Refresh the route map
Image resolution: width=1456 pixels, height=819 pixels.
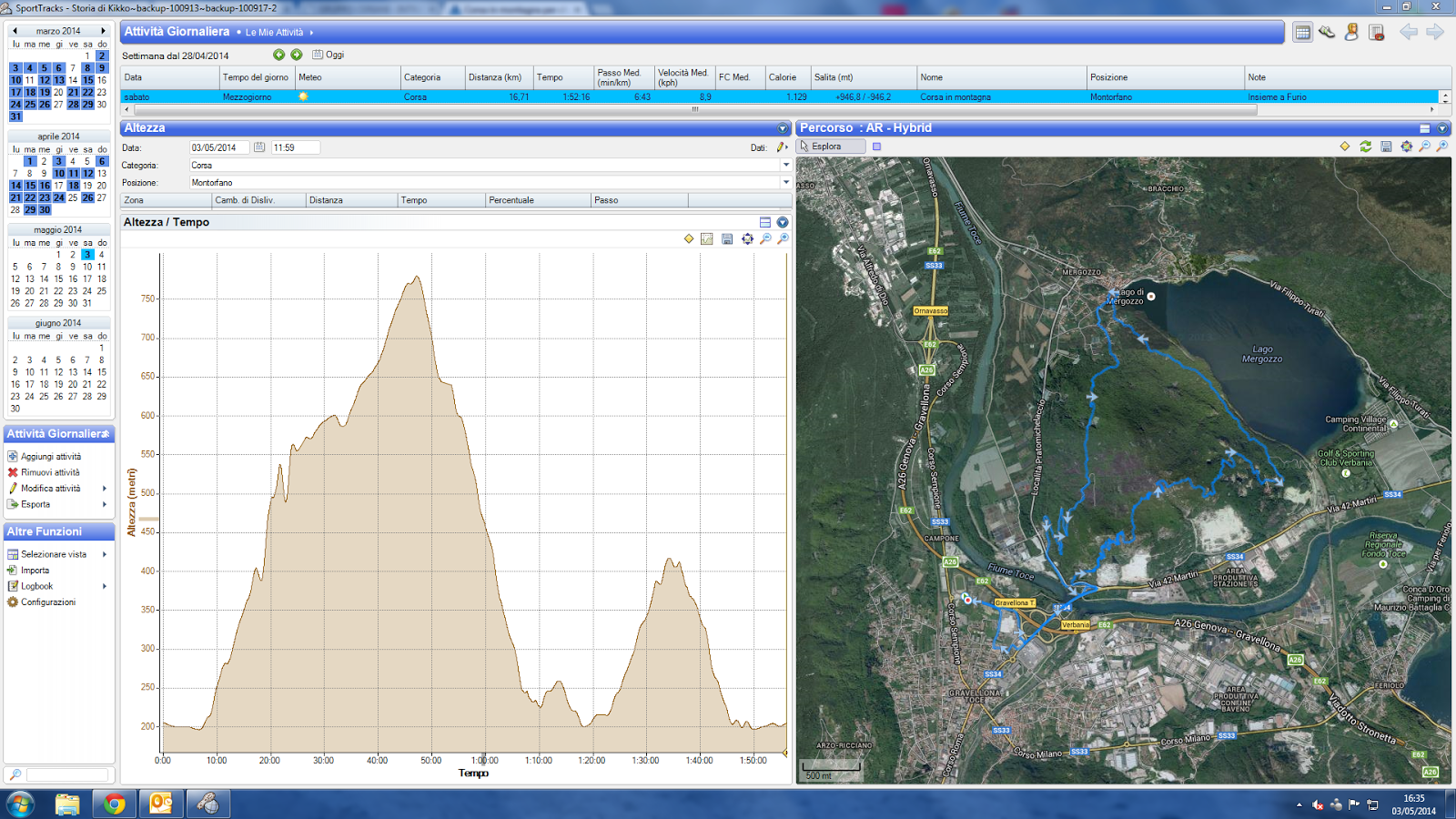1366,147
